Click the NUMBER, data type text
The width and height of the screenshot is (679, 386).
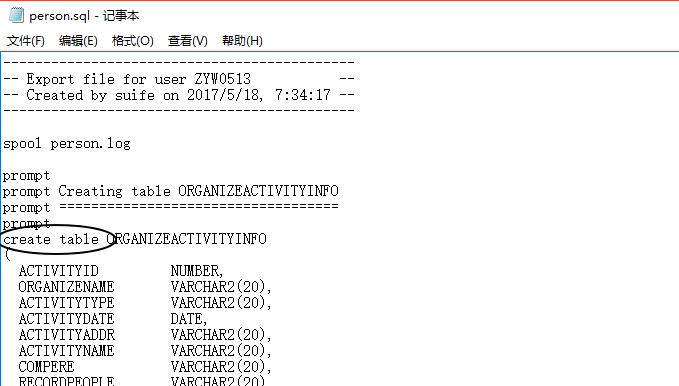197,271
